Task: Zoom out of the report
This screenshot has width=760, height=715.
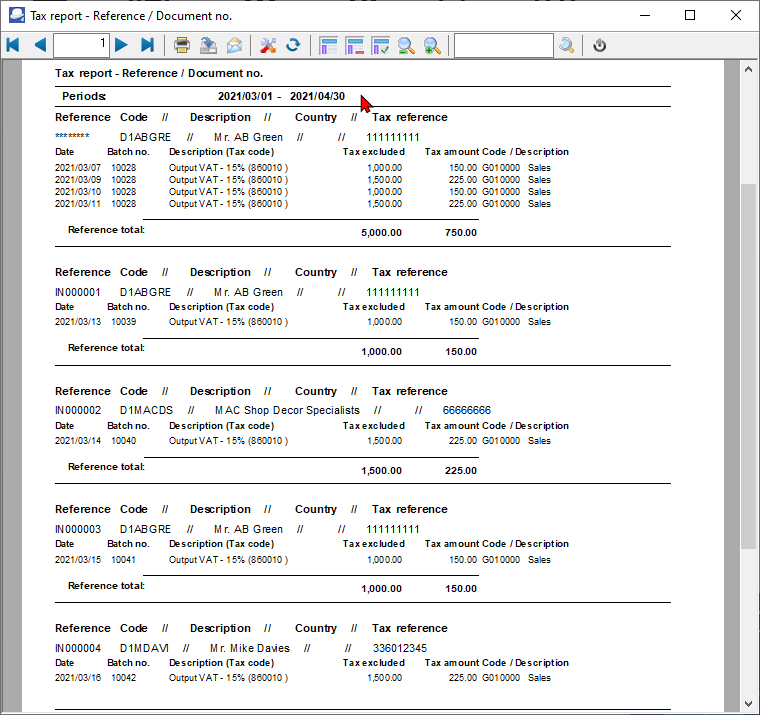Action: (x=406, y=45)
